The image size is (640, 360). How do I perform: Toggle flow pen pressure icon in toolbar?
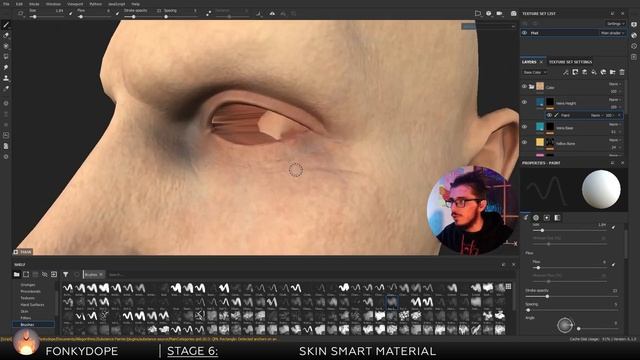pos(118,13)
